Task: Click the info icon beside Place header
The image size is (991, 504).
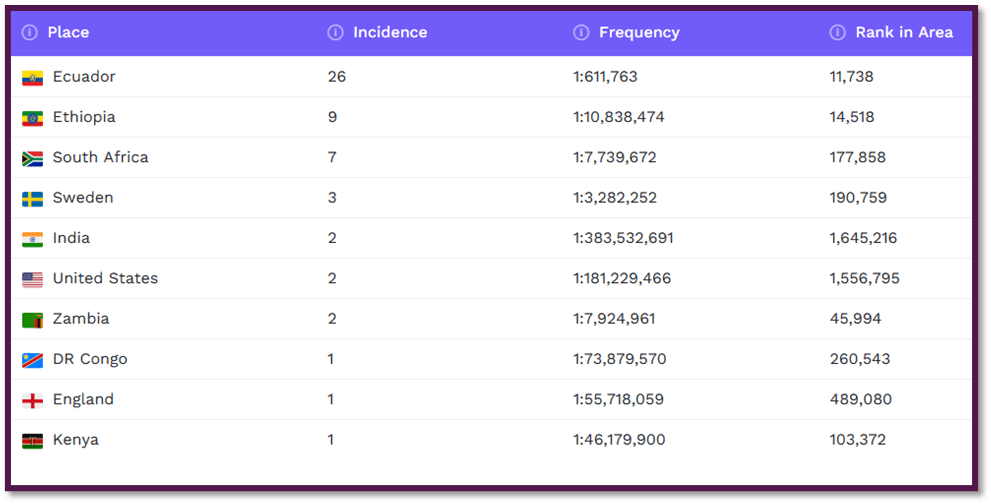Action: tap(29, 33)
